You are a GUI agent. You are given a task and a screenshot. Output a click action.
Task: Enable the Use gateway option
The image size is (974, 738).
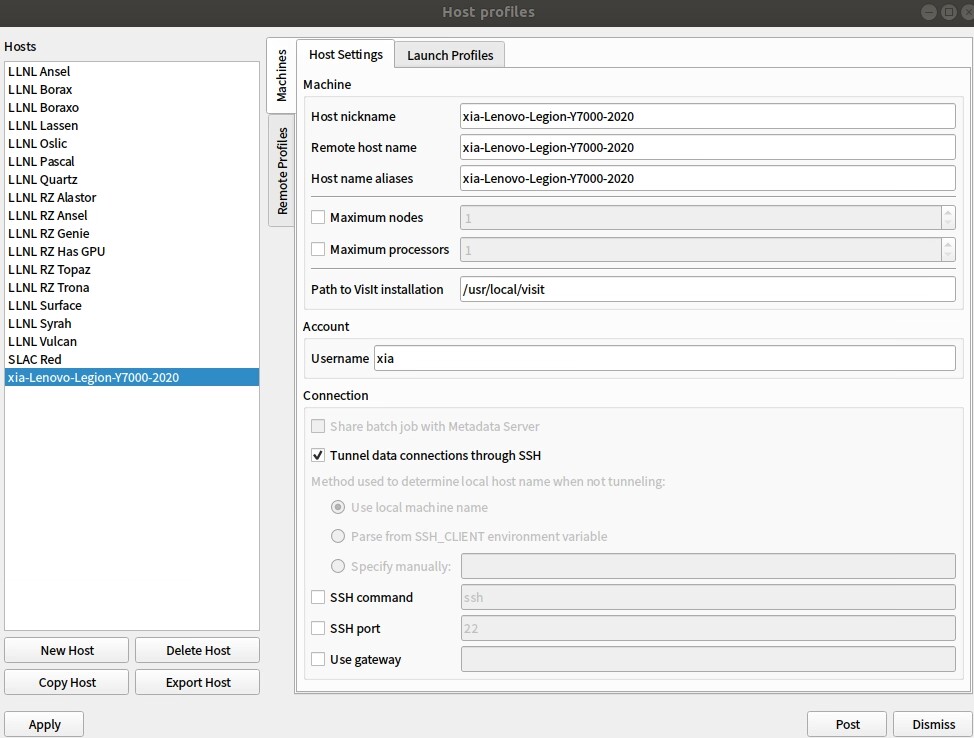(x=317, y=659)
